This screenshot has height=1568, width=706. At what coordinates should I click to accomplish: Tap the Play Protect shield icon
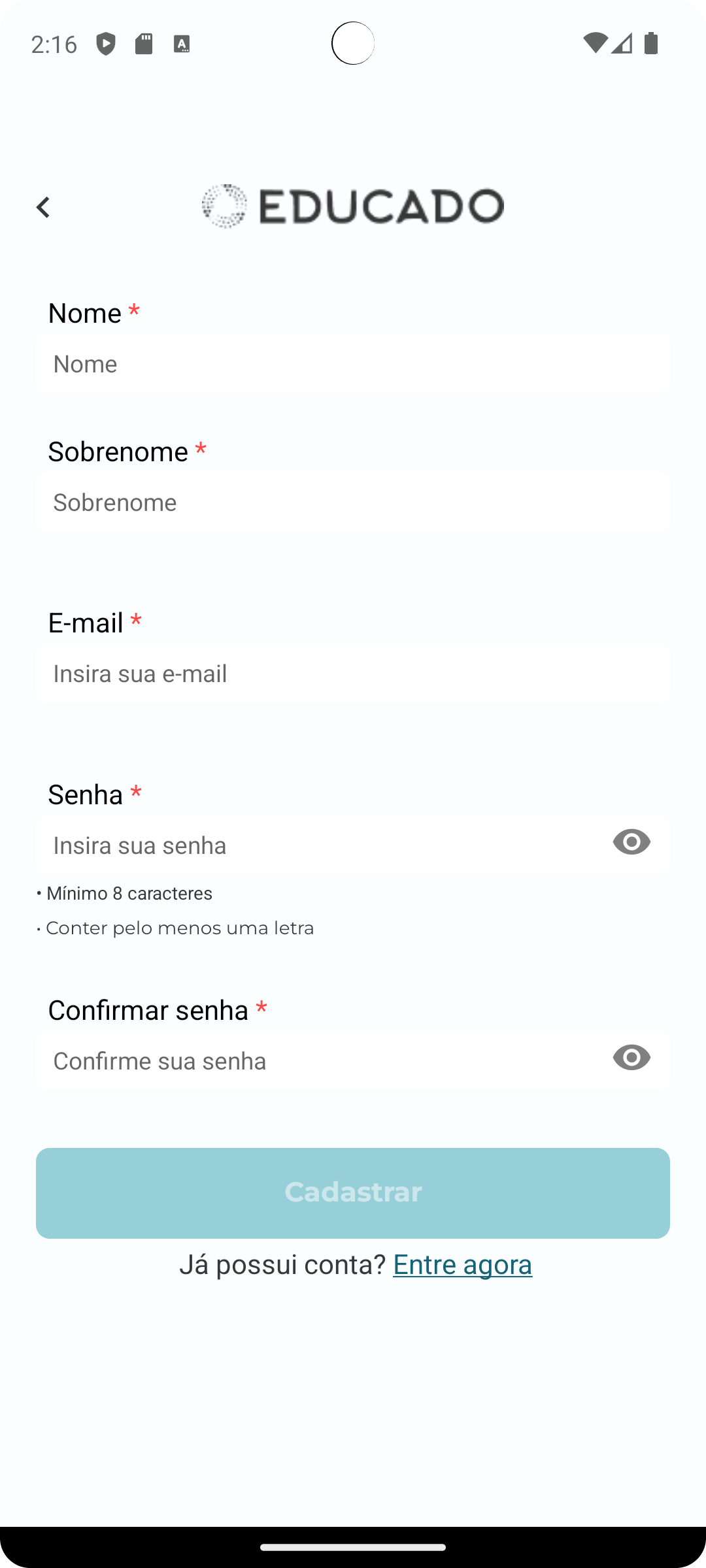[106, 44]
